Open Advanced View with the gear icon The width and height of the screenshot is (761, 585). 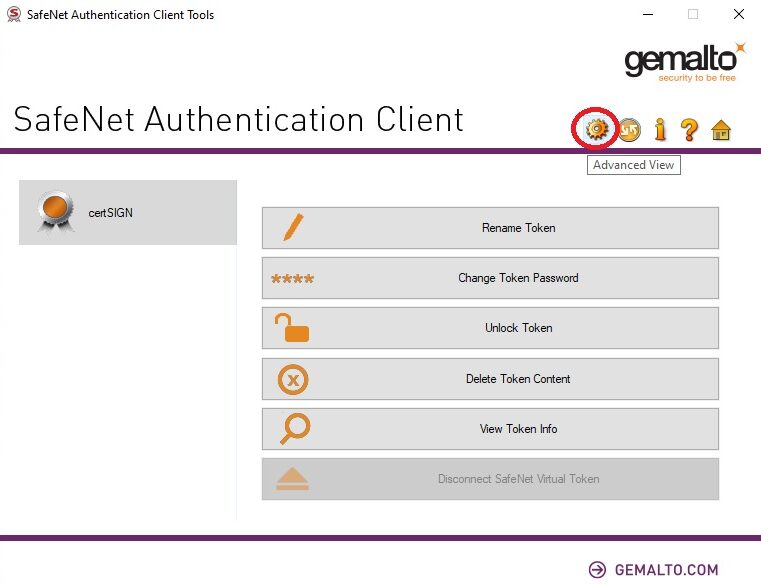596,129
